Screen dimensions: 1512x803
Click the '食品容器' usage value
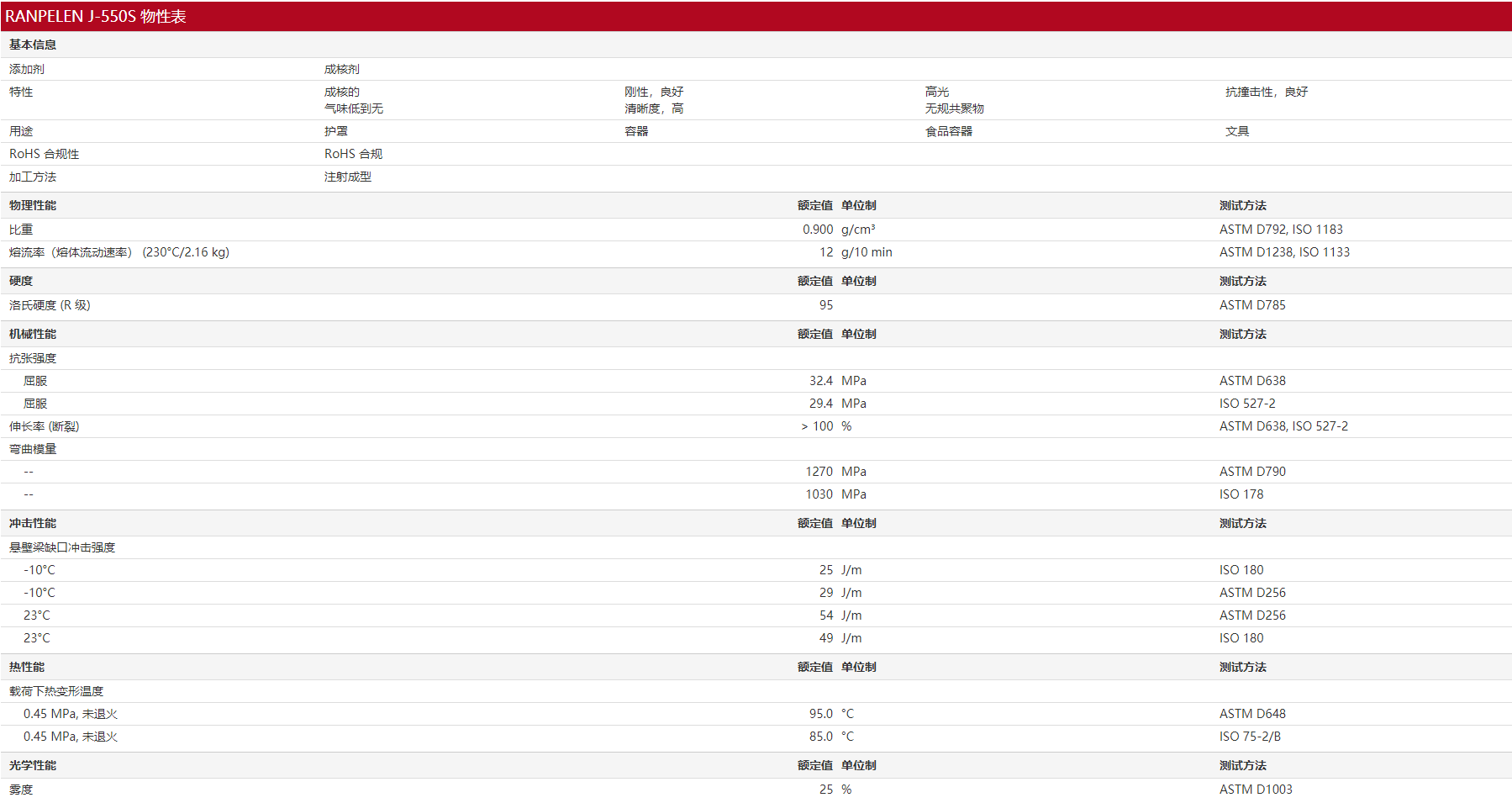[x=949, y=131]
